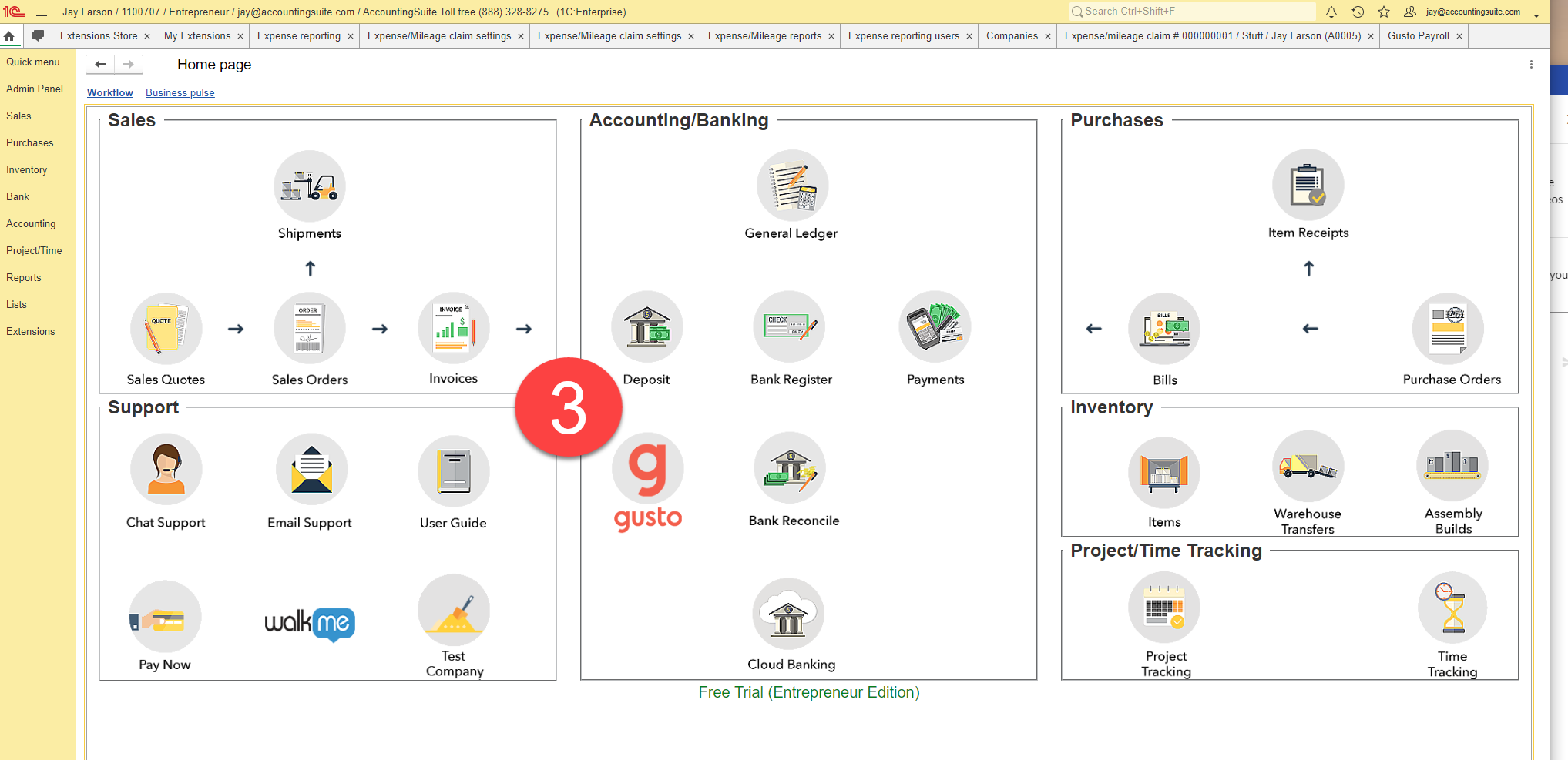Open Reports section in sidebar

click(x=24, y=277)
